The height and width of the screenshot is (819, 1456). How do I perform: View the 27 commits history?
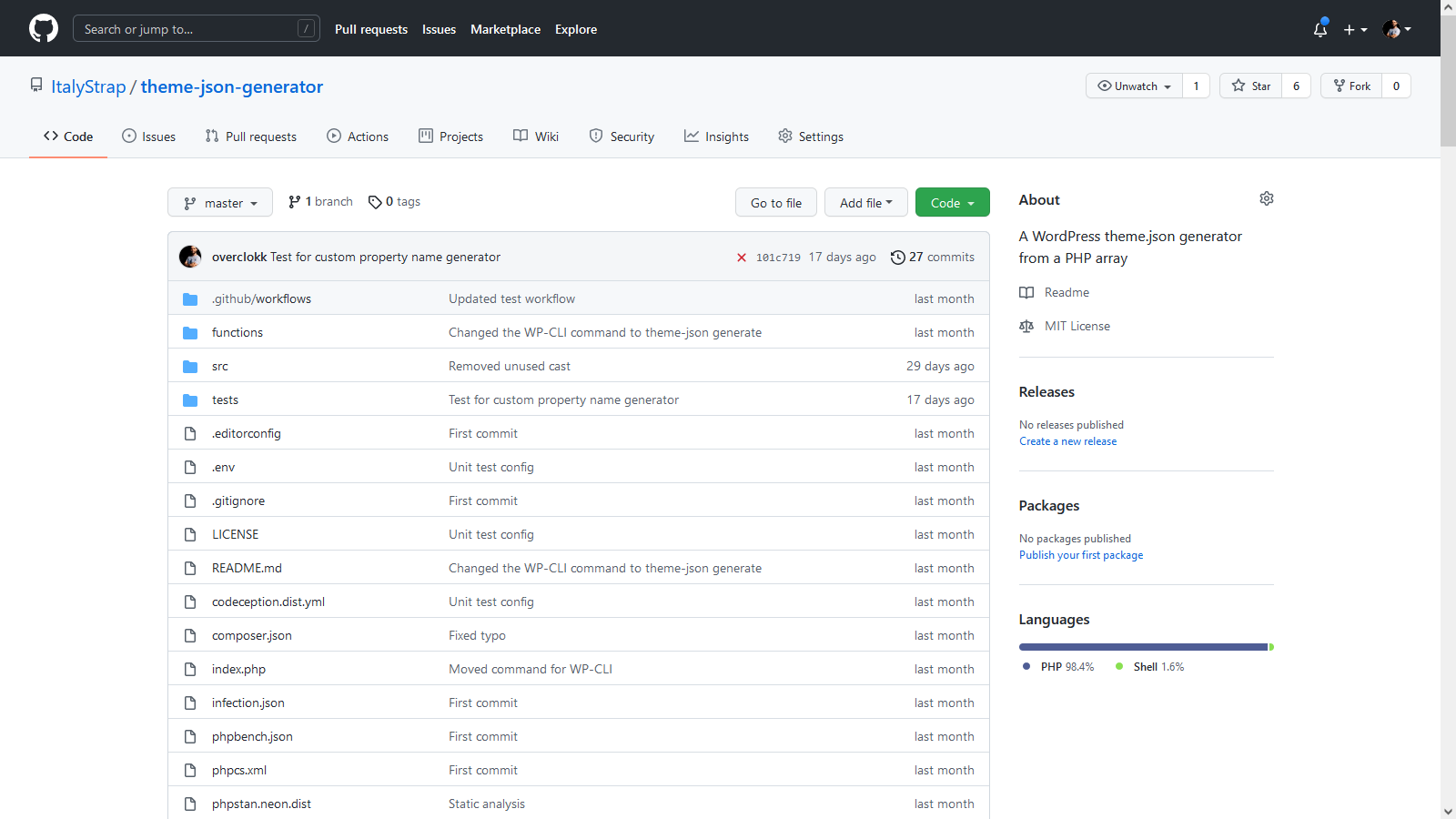933,258
